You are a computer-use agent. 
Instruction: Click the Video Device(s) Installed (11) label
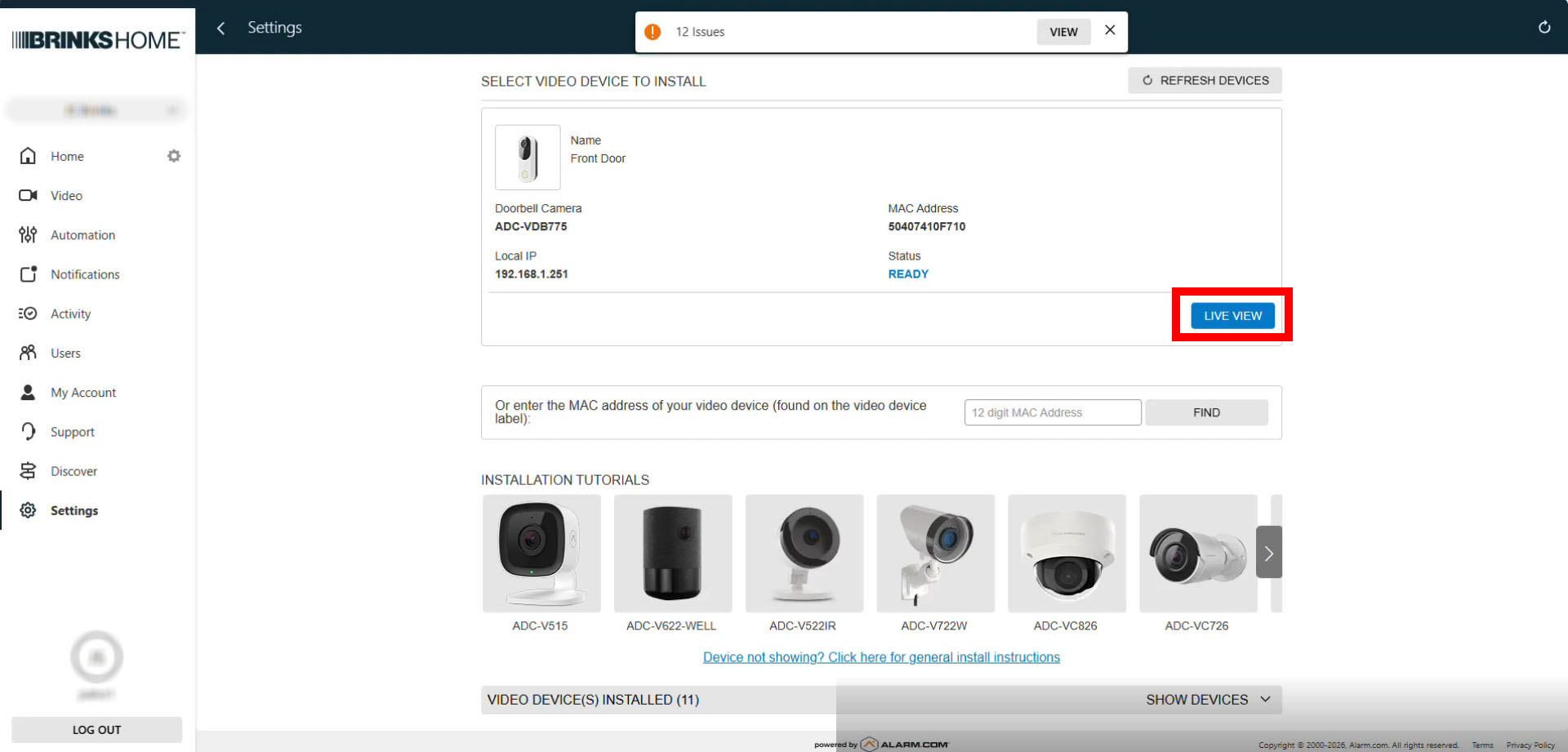(593, 700)
